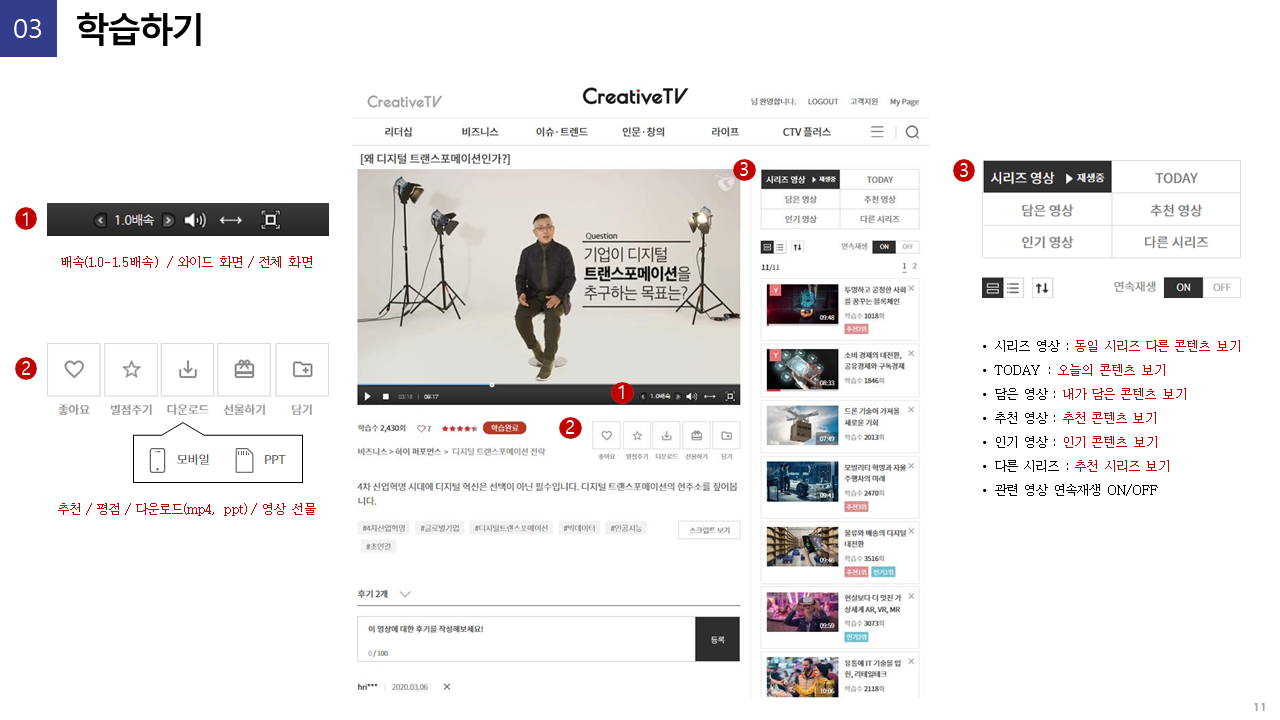The image size is (1280, 720).
Task: Click the 담기 folder icon in the large left callout
Action: (302, 369)
